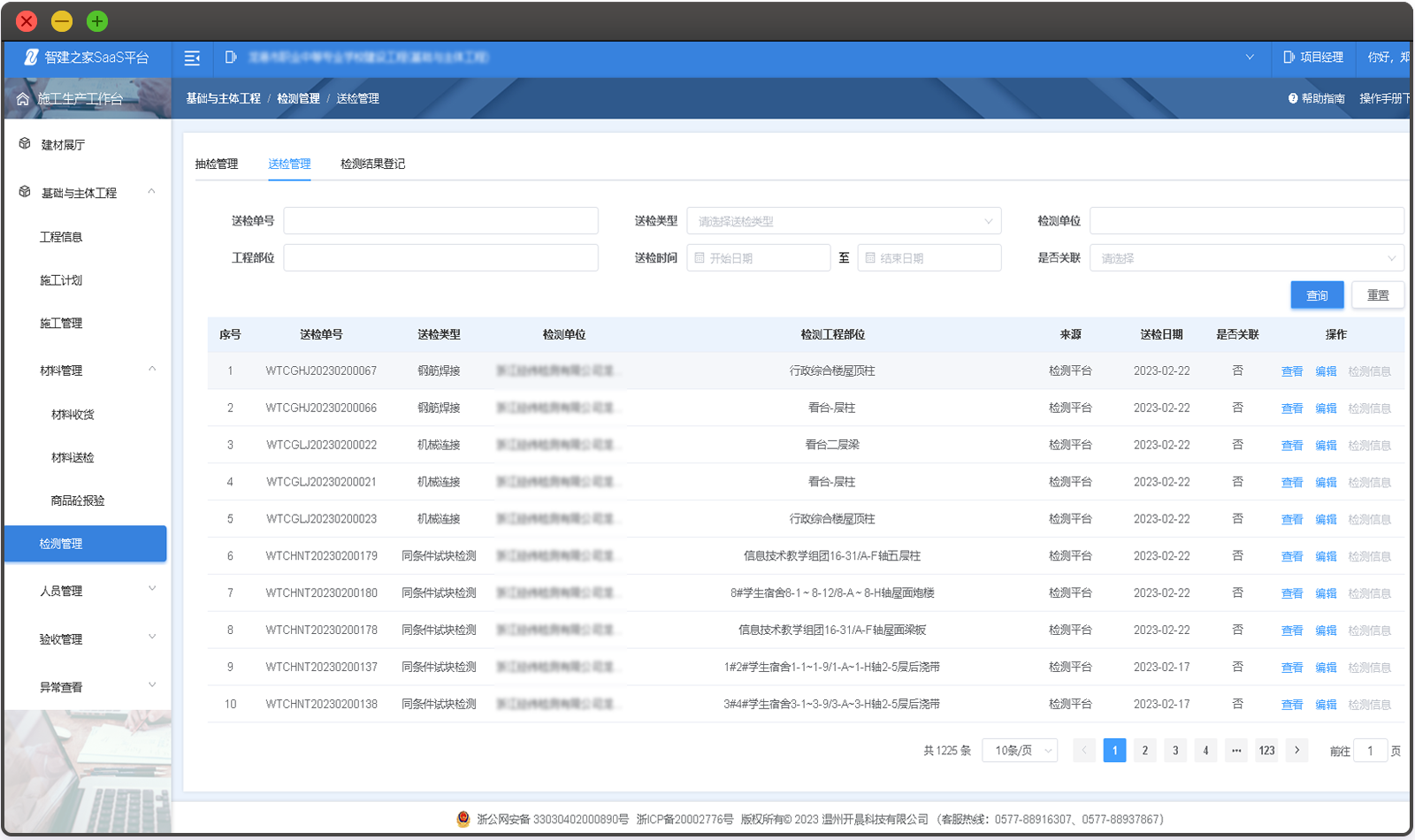Image resolution: width=1415 pixels, height=840 pixels.
Task: Expand the 验收管理 submenu
Action: 152,638
